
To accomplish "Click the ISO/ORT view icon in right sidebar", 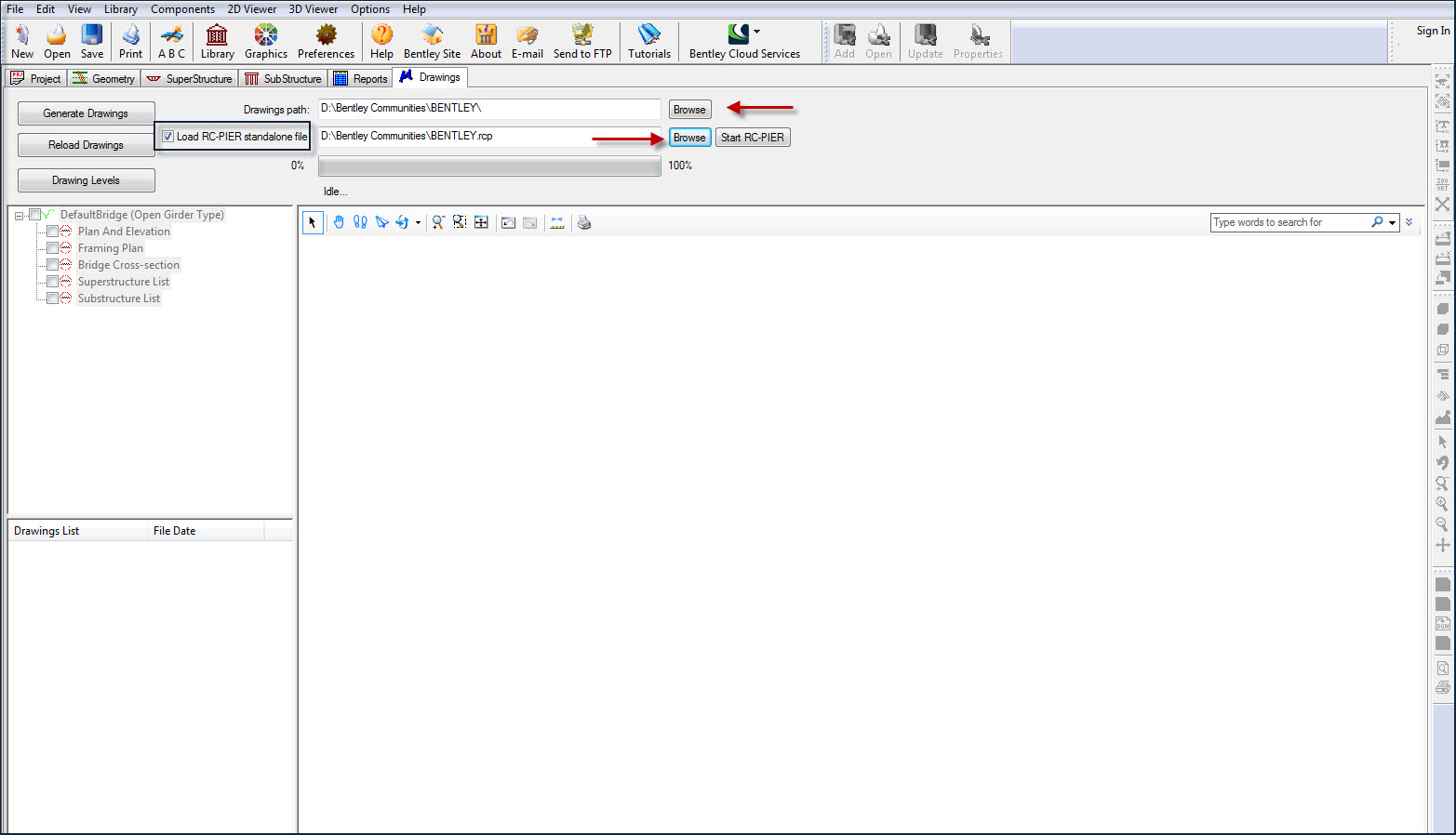I will point(1443,185).
